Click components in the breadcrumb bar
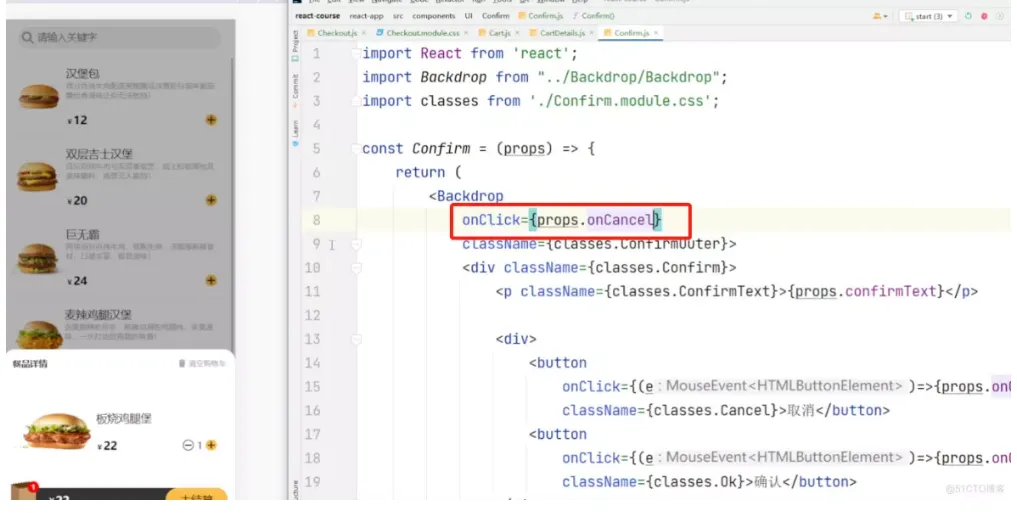1017x513 pixels. [433, 16]
